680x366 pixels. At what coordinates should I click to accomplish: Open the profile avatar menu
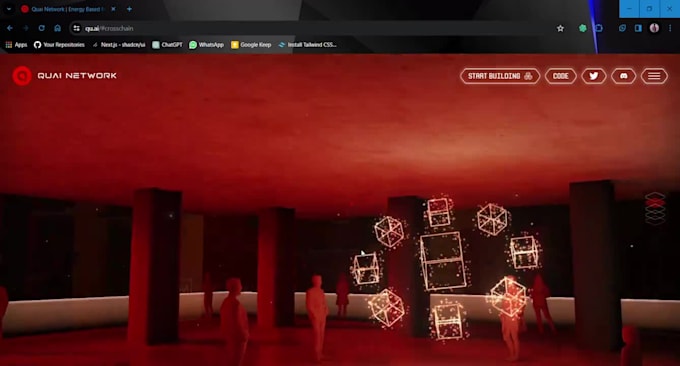point(654,28)
